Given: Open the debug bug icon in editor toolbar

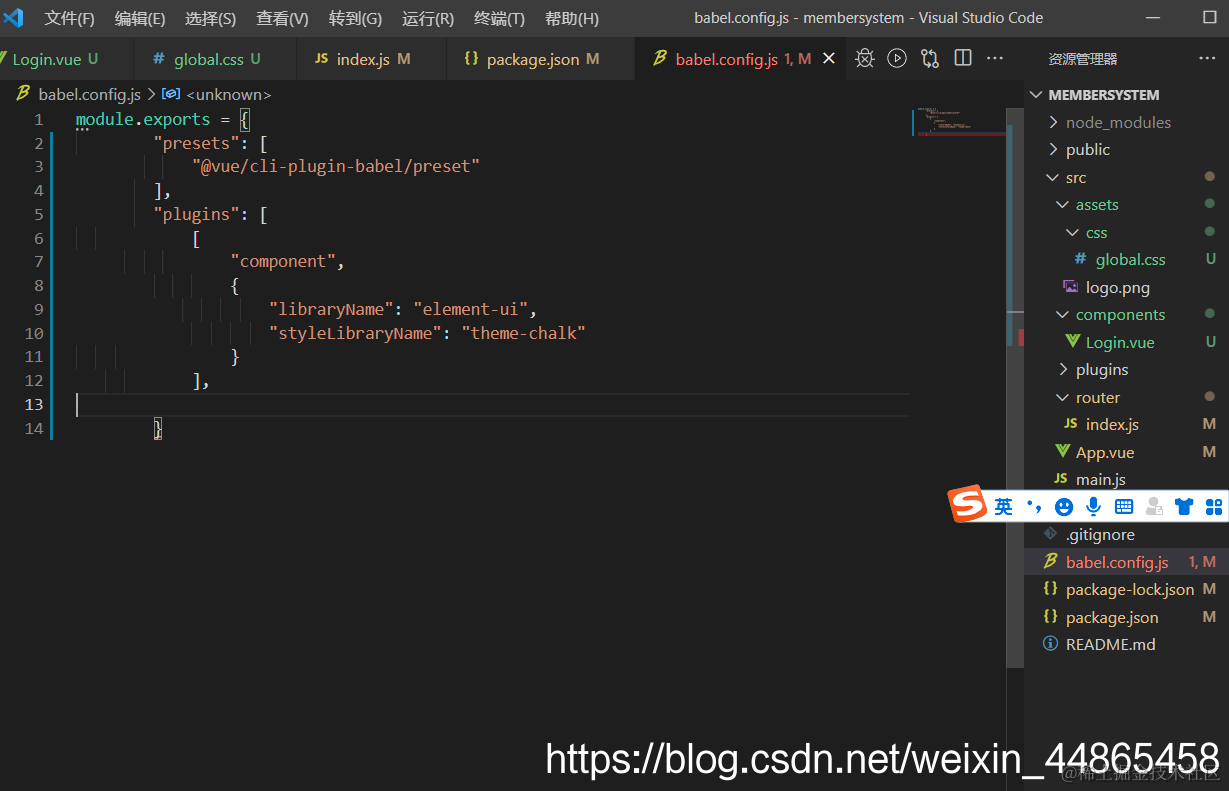Looking at the screenshot, I should (x=865, y=58).
